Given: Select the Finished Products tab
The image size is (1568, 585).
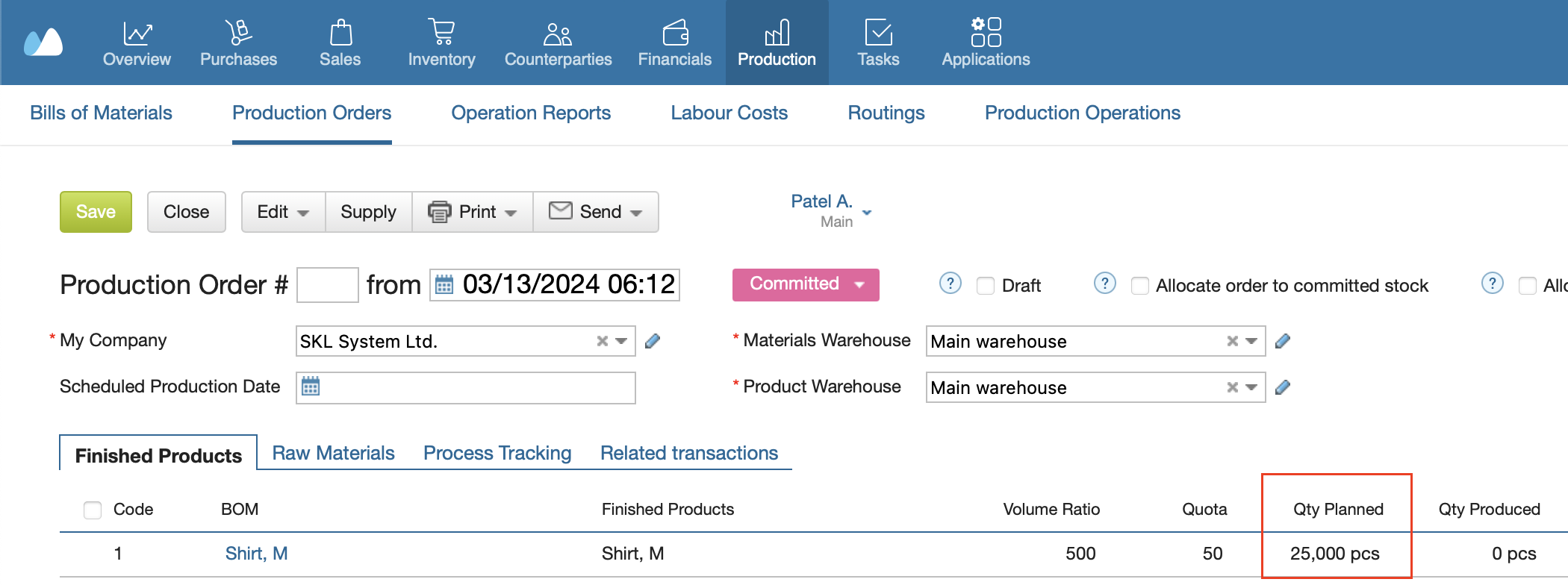Looking at the screenshot, I should pos(158,455).
